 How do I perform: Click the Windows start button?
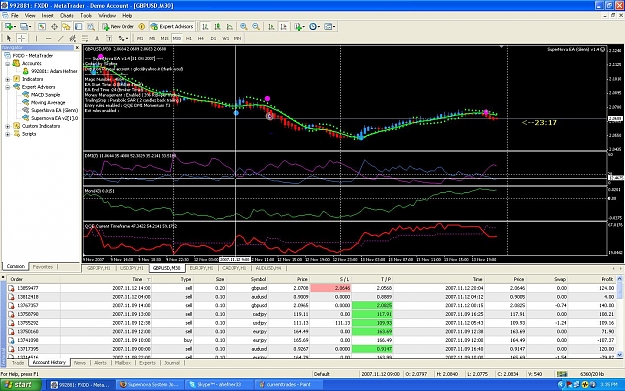click(20, 385)
